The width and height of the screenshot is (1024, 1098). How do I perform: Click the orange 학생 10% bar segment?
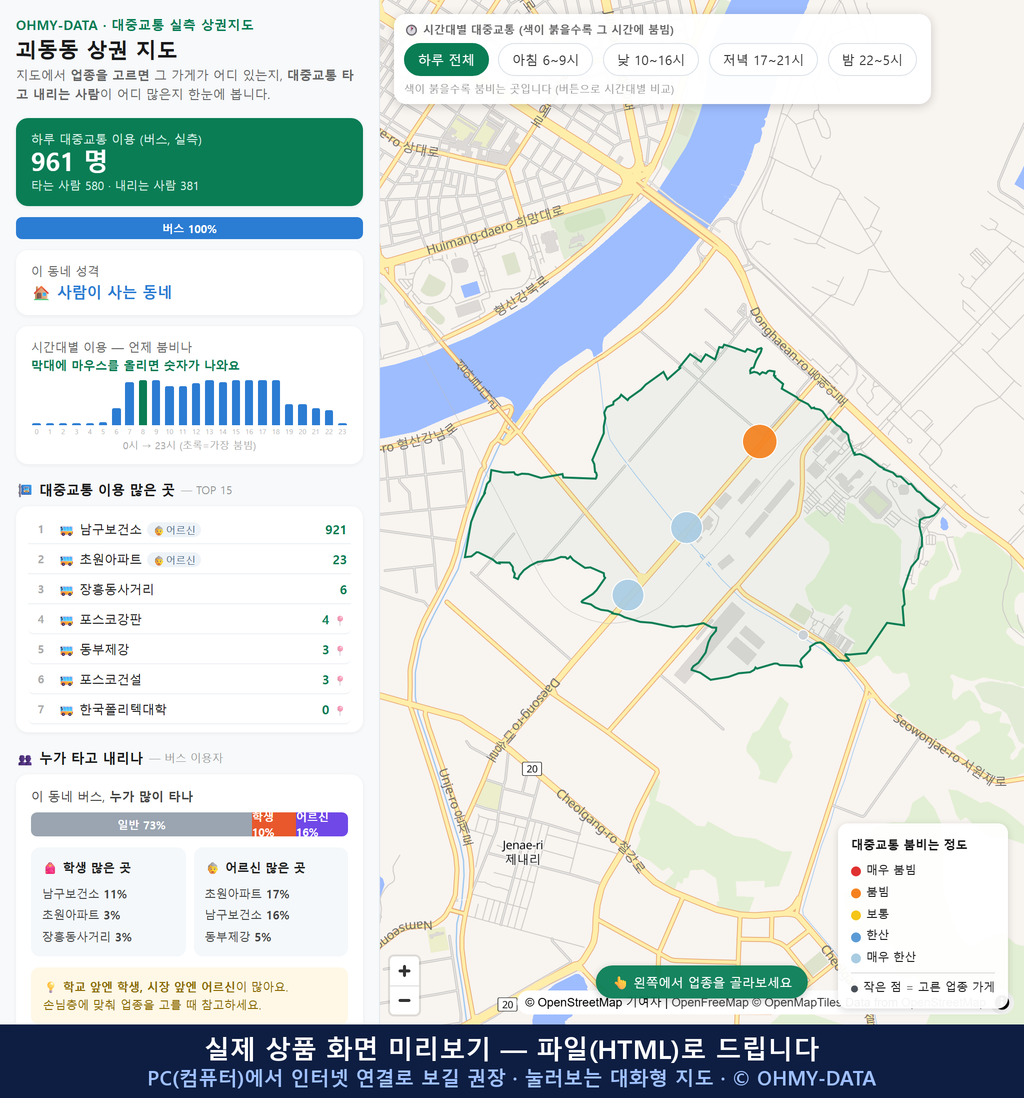[x=274, y=824]
